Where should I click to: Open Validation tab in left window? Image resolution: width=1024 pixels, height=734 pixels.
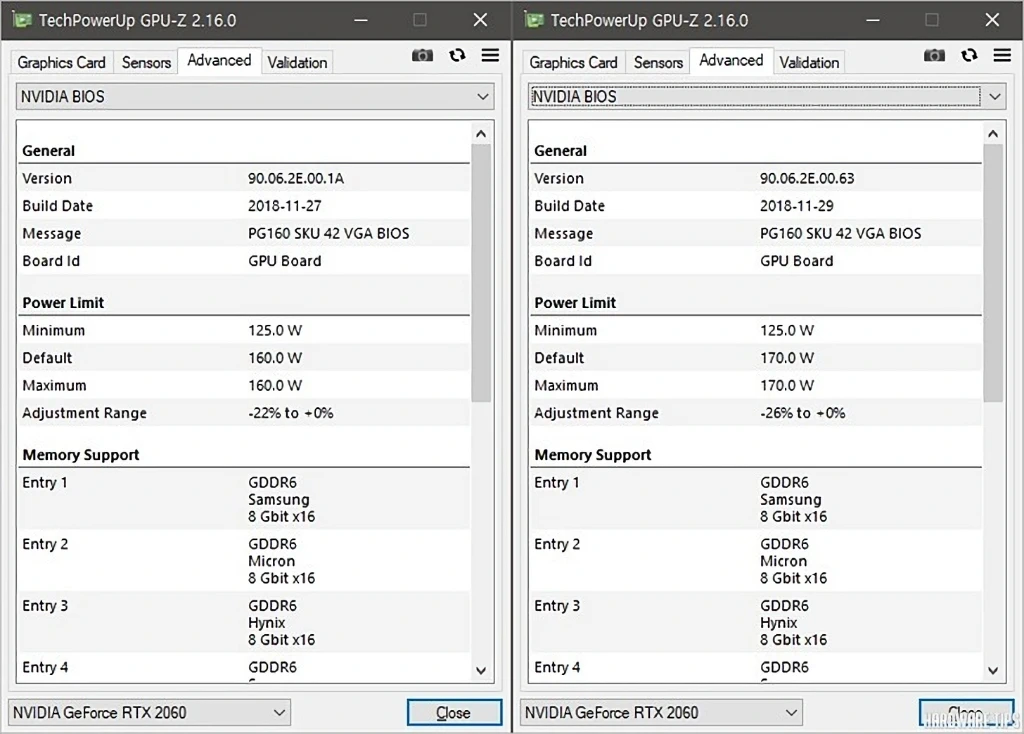297,63
